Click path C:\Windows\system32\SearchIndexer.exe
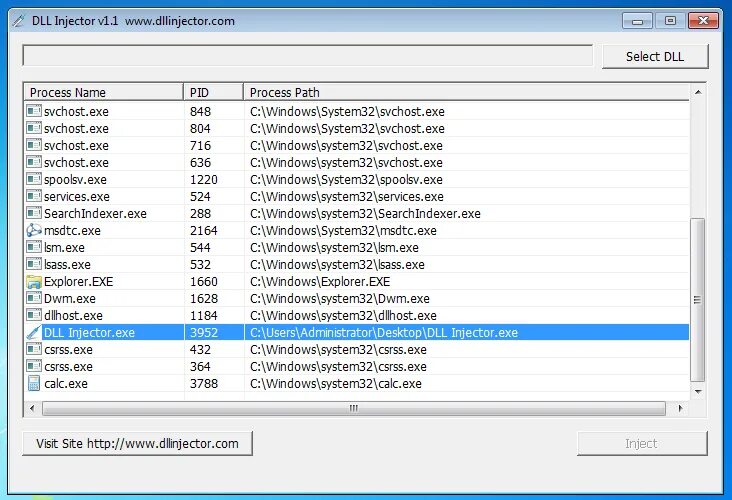This screenshot has height=500, width=732. (365, 214)
